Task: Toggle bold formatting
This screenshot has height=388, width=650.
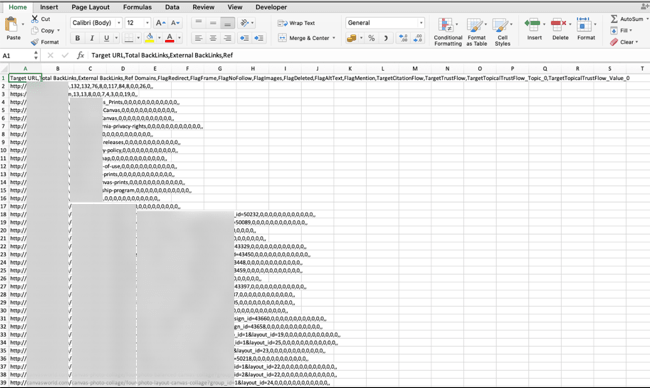Action: pos(78,38)
